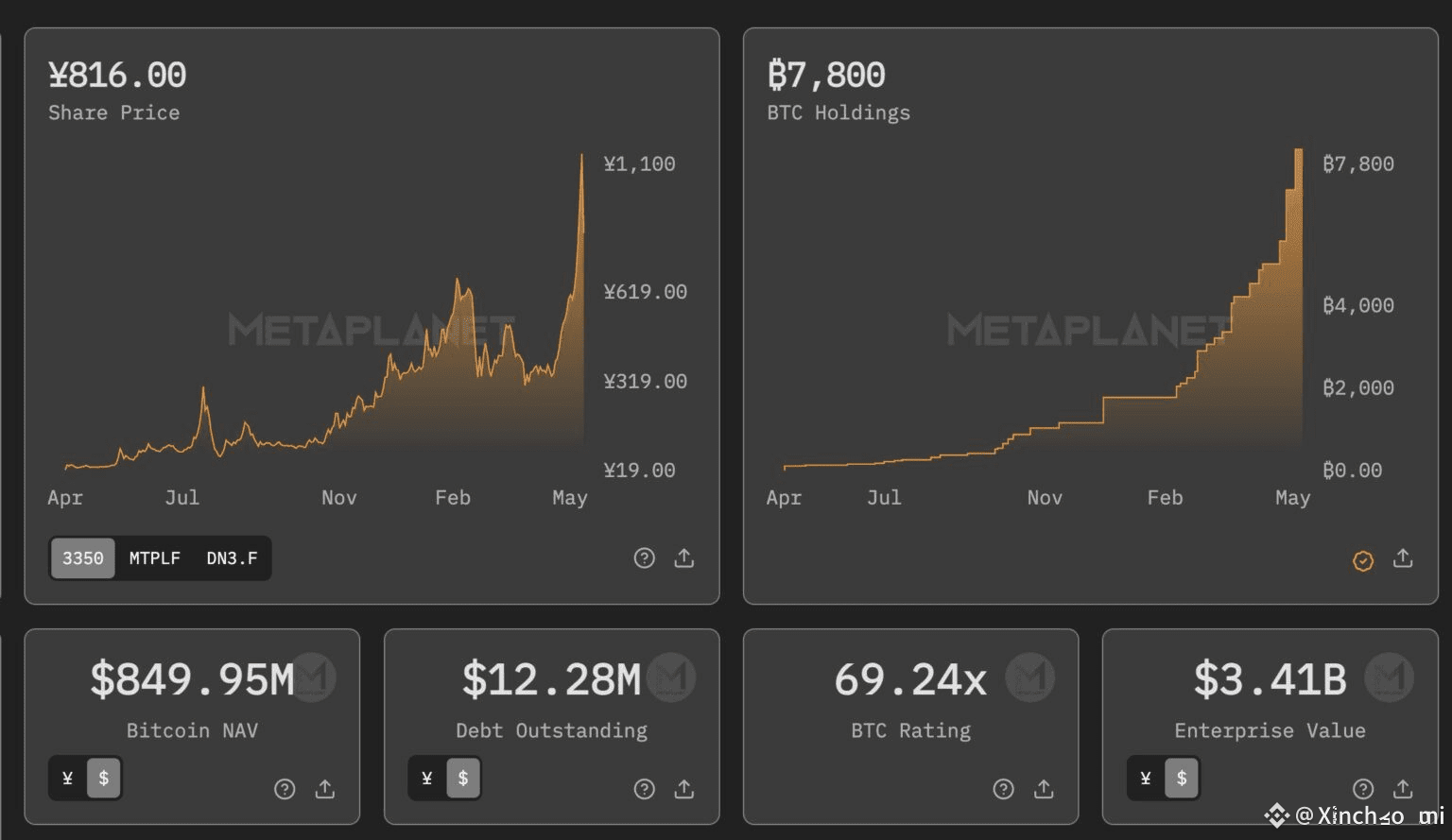Share the Bitcoin NAV card
This screenshot has height=840, width=1452.
point(325,788)
